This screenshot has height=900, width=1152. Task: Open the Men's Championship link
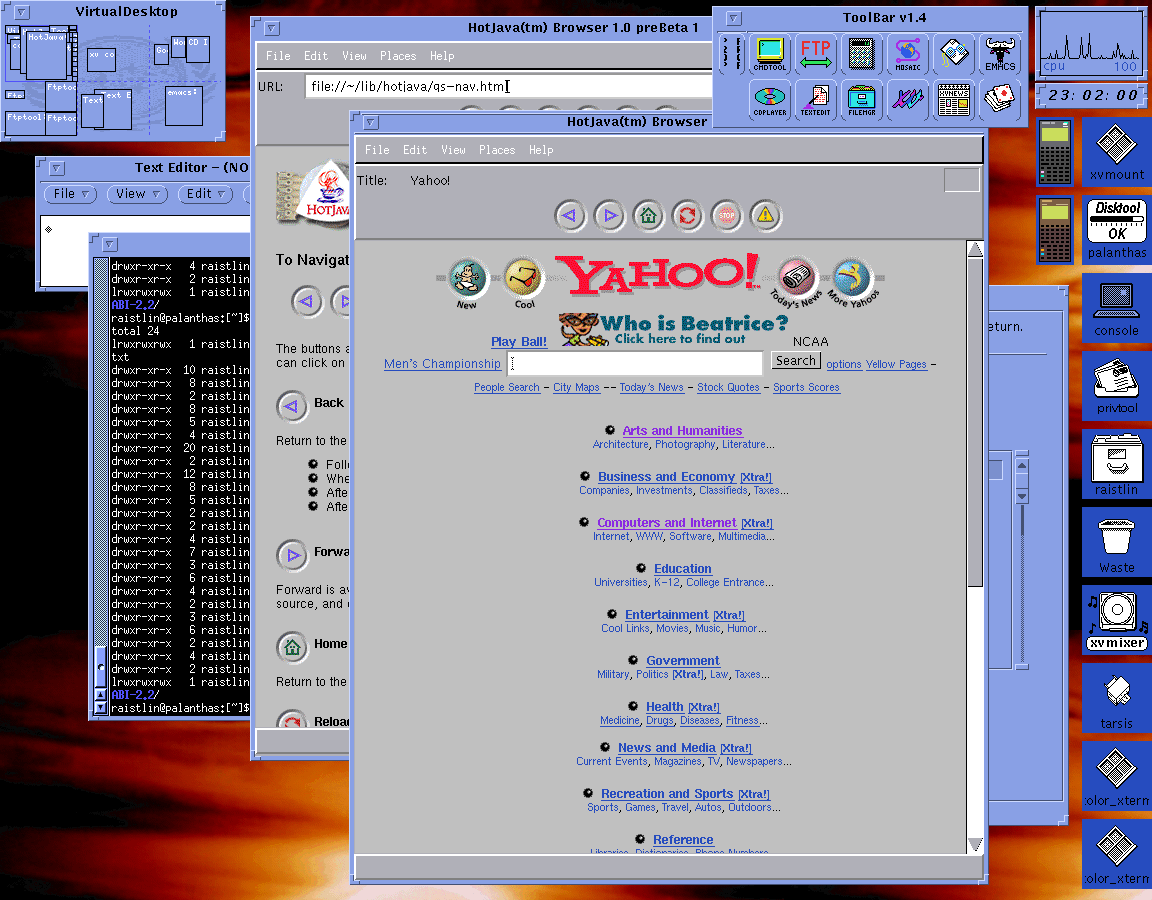click(x=442, y=364)
